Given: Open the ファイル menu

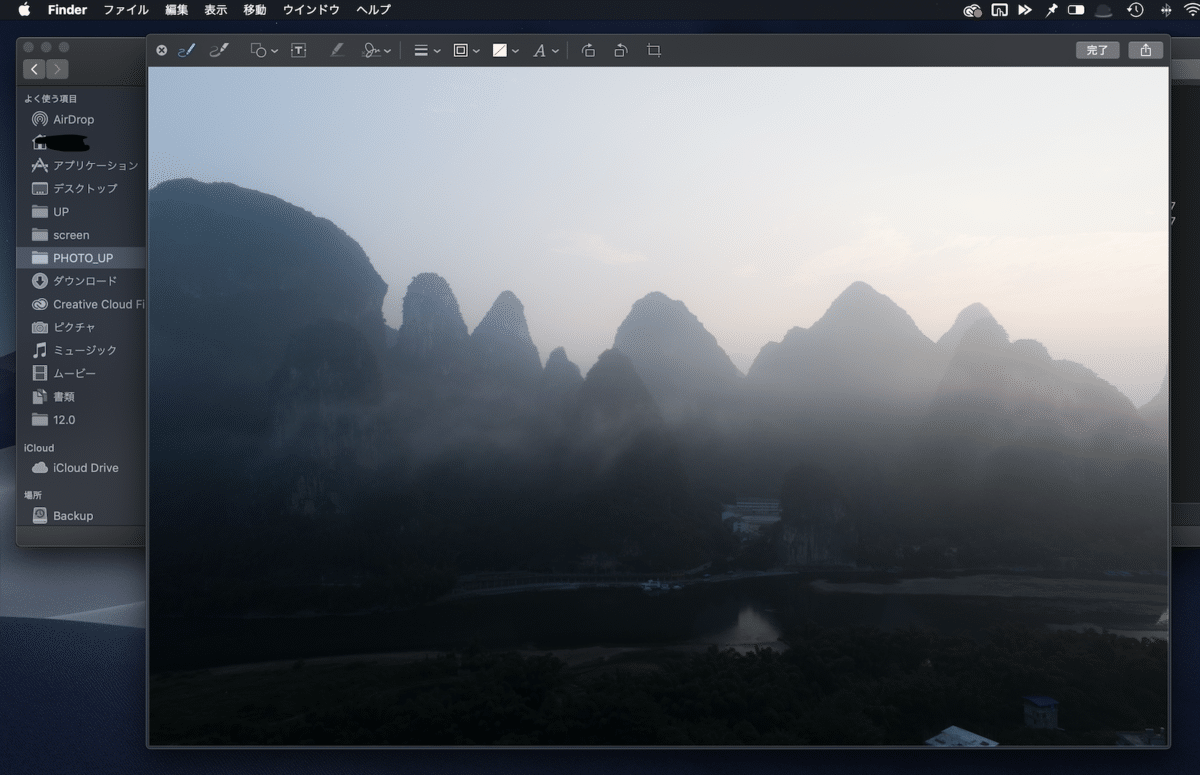Looking at the screenshot, I should pyautogui.click(x=126, y=10).
